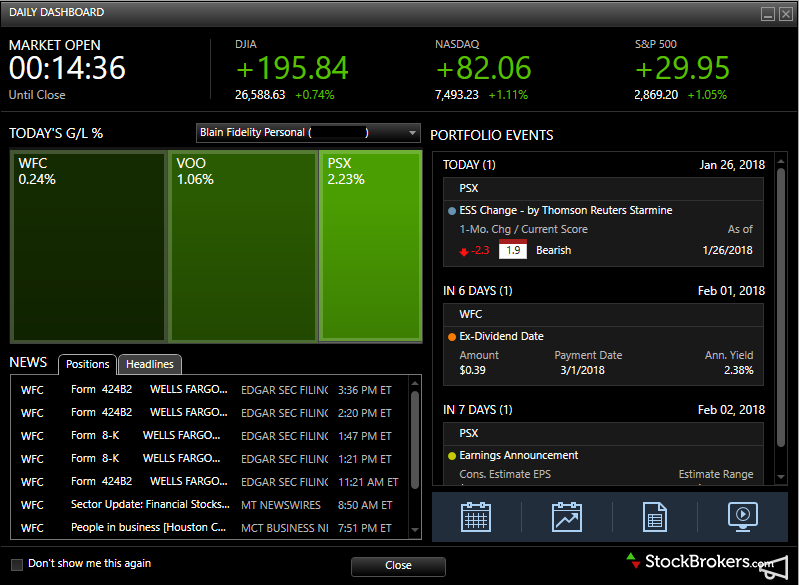Open the calendar grid icon
799x585 pixels.
click(x=475, y=517)
